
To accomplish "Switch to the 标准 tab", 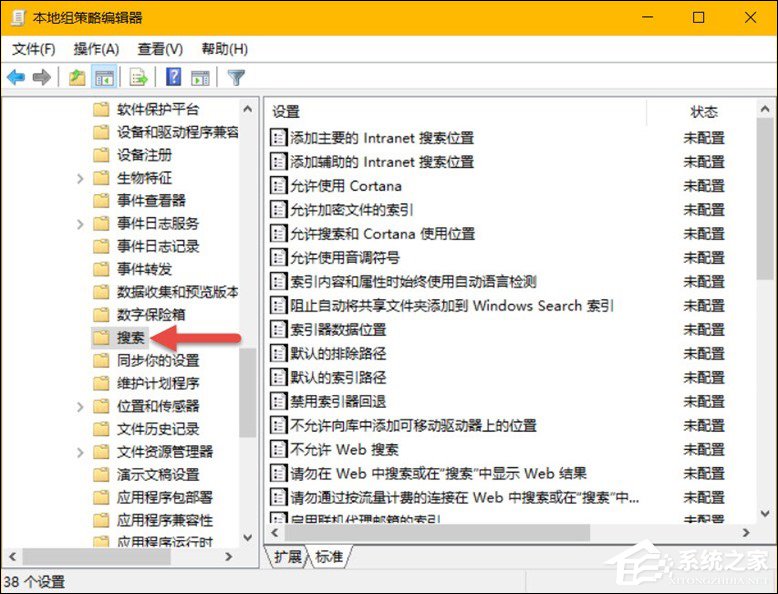I will coord(329,557).
